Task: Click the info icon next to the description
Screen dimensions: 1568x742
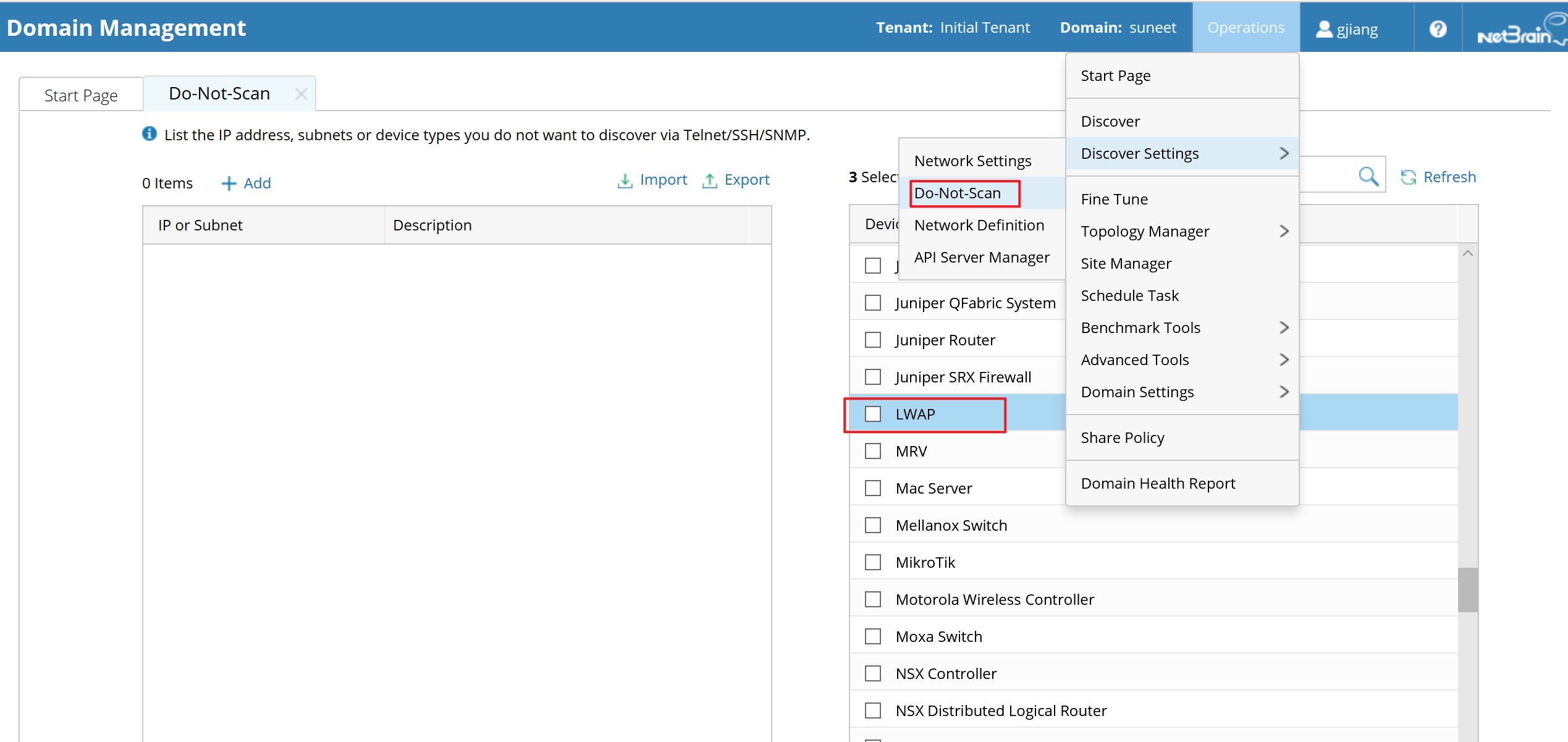Action: (x=149, y=133)
